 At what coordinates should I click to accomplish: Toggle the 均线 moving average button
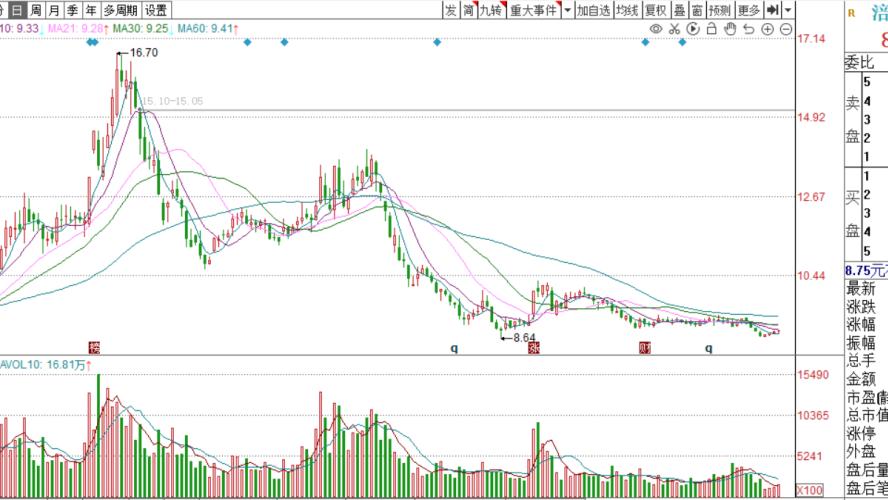pyautogui.click(x=627, y=10)
